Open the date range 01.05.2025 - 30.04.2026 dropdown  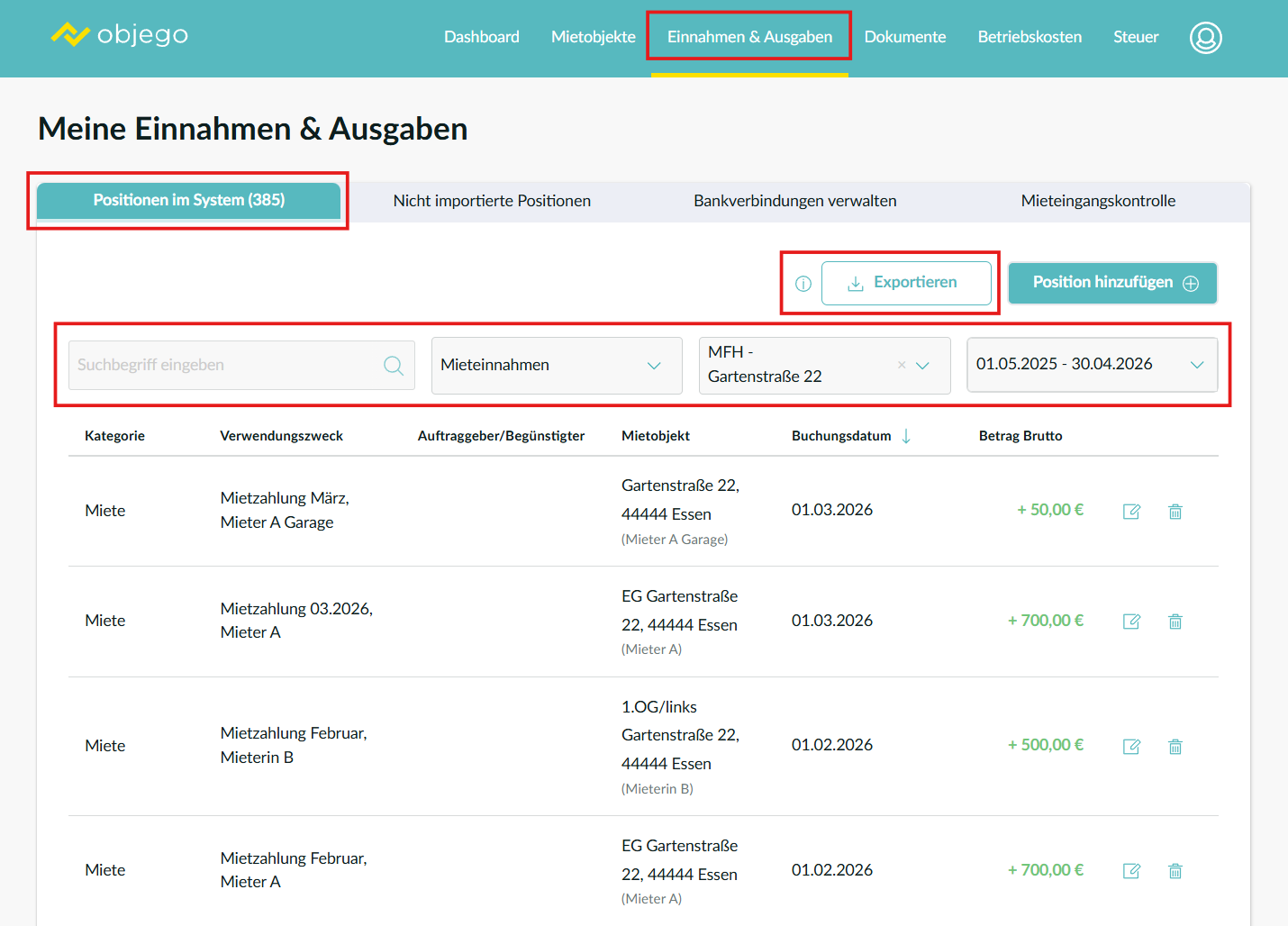[x=1093, y=364]
